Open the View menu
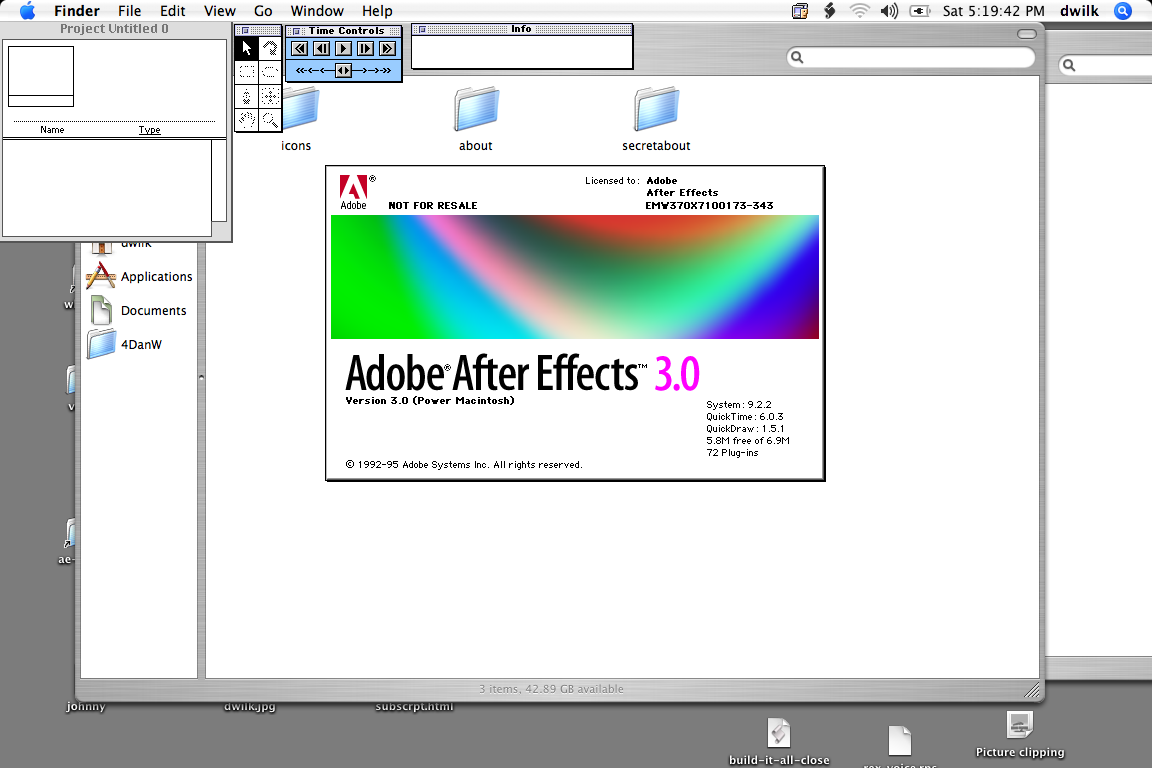 [x=220, y=11]
